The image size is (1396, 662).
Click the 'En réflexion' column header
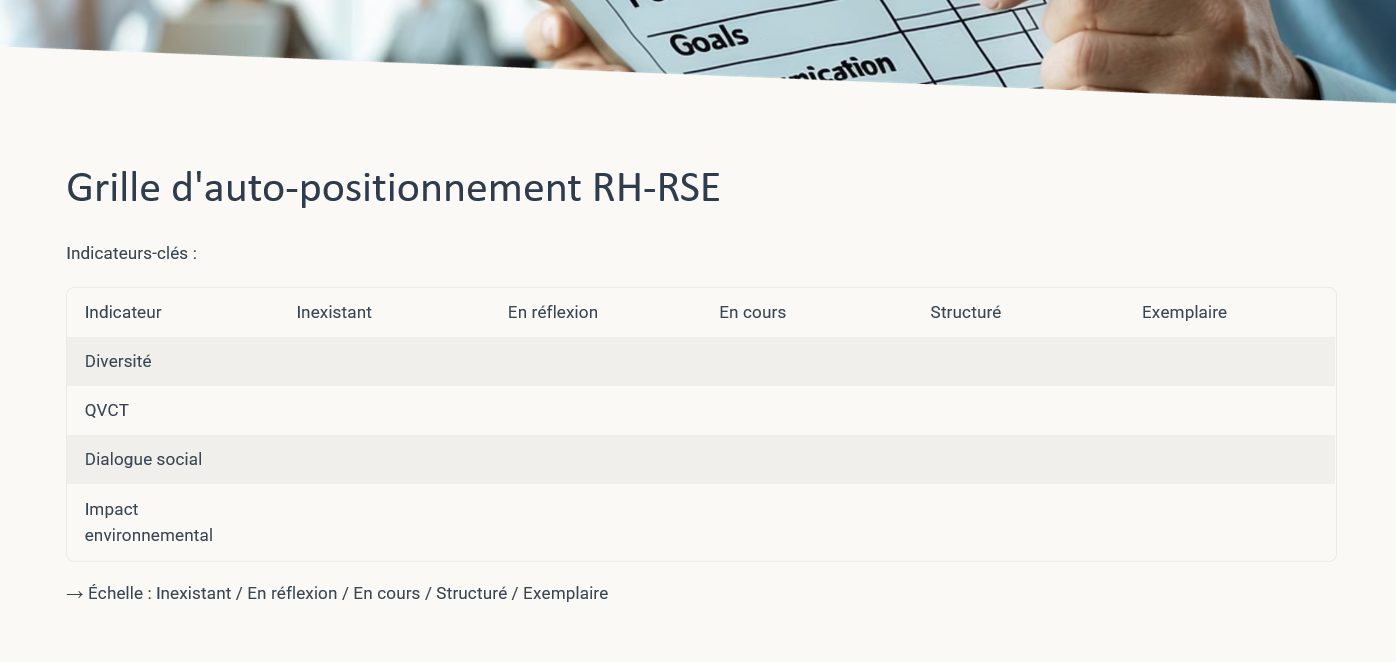click(552, 312)
